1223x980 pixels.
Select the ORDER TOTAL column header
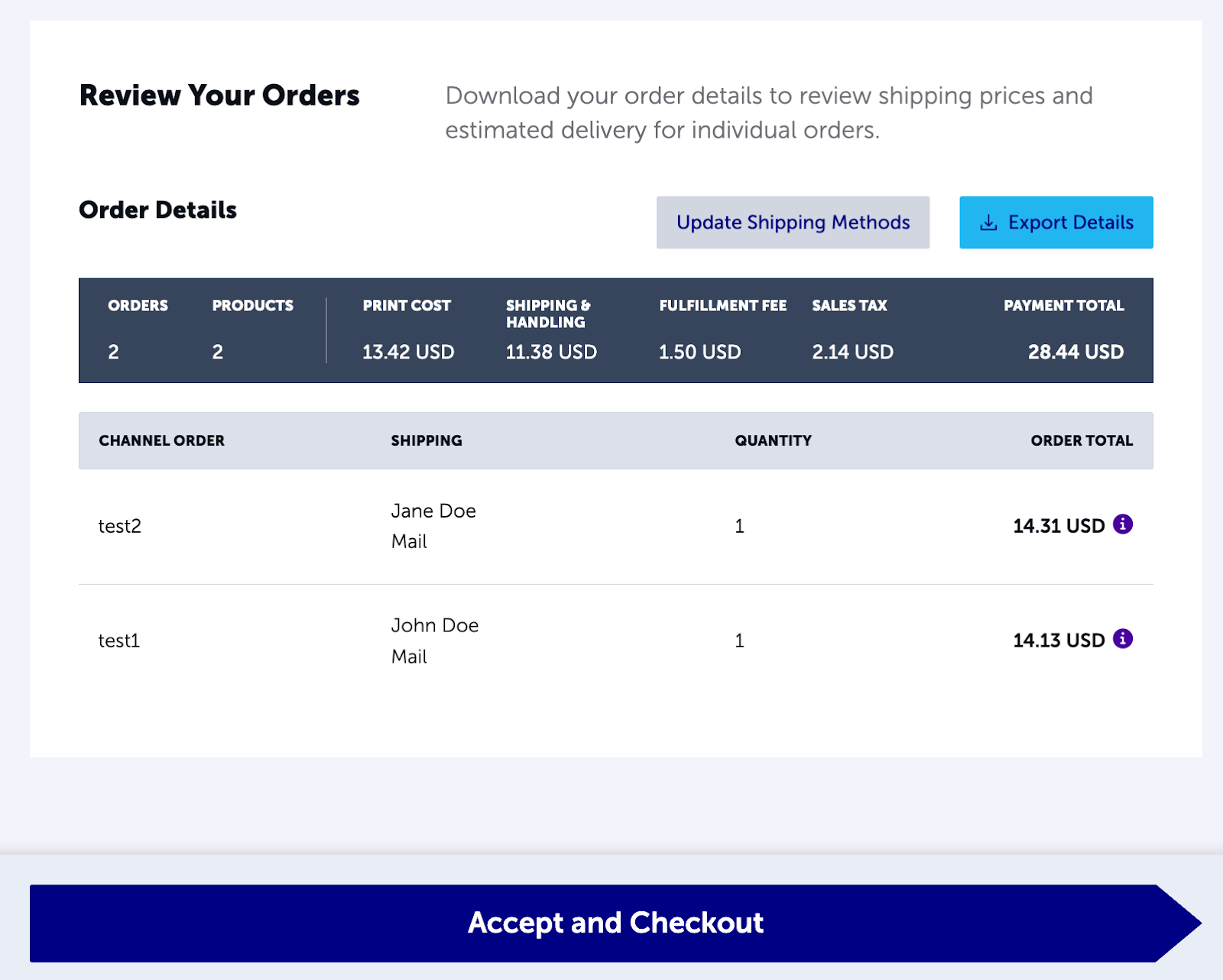[x=1082, y=440]
